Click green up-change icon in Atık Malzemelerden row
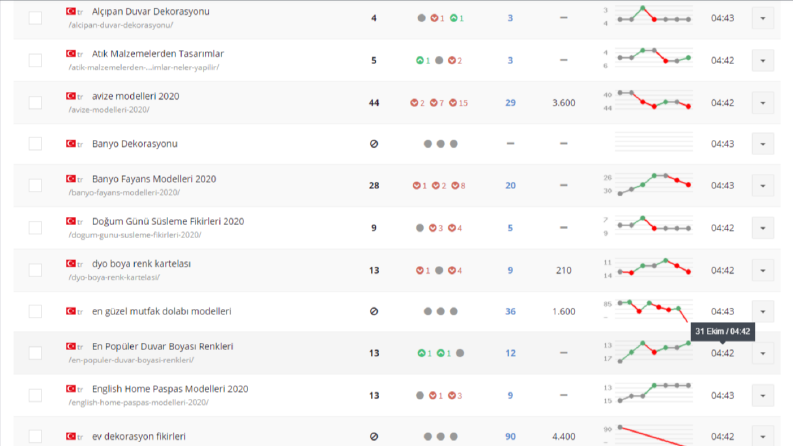This screenshot has height=446, width=793. click(420, 61)
